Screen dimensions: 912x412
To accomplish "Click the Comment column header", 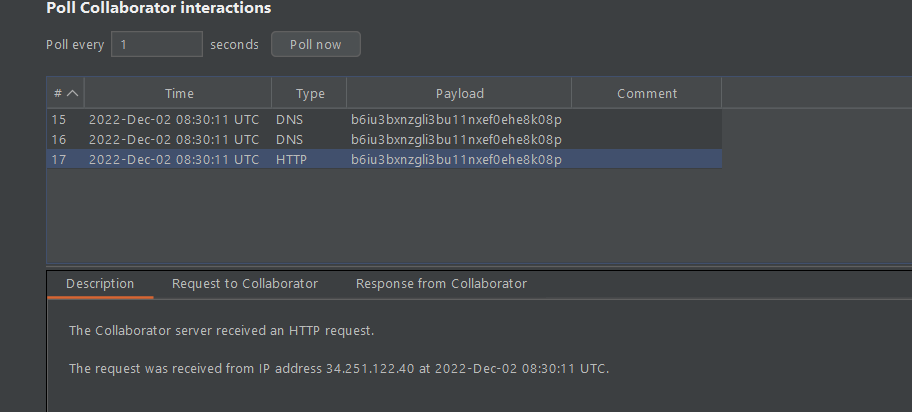I will [x=646, y=93].
